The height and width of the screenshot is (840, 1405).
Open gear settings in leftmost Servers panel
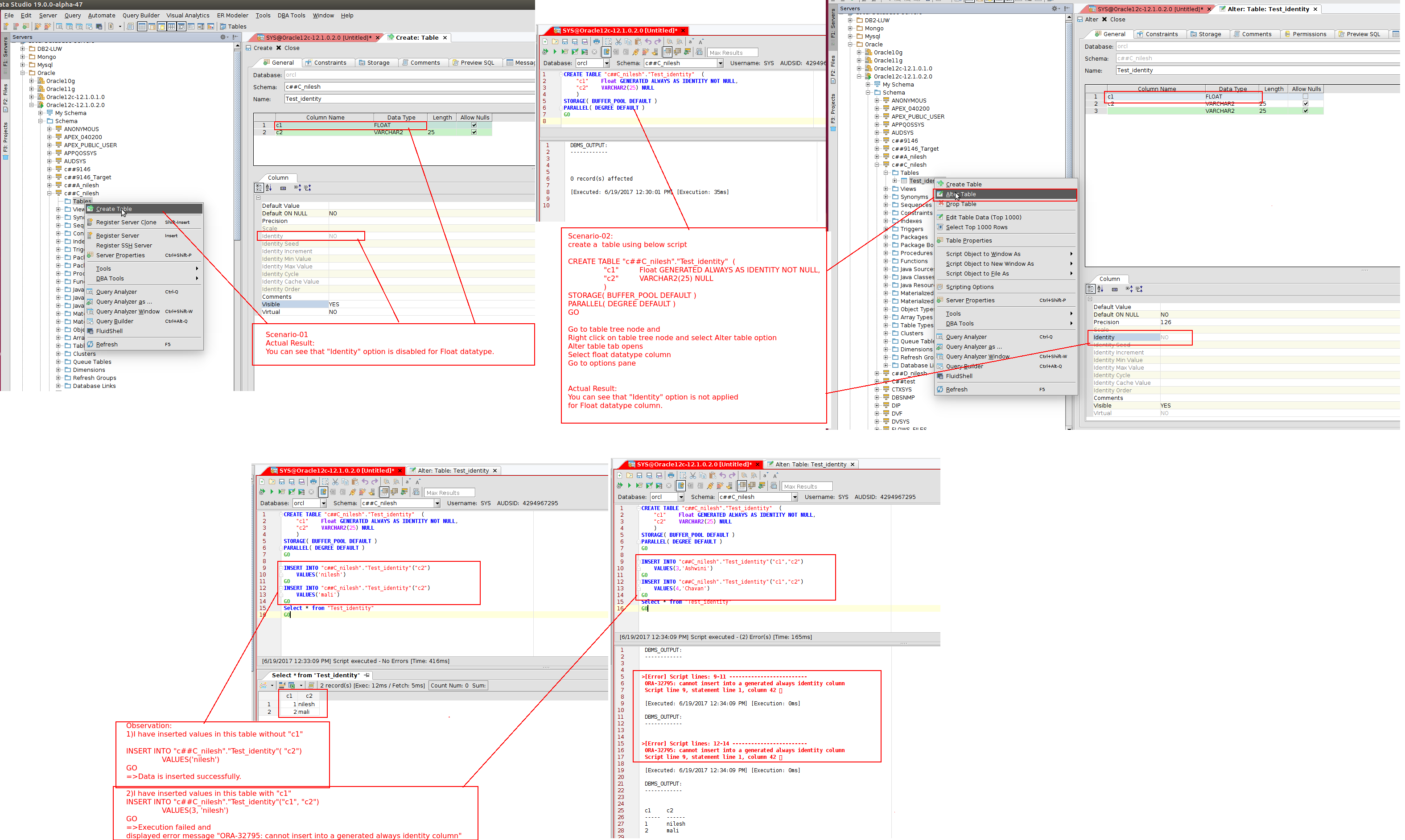[x=222, y=37]
